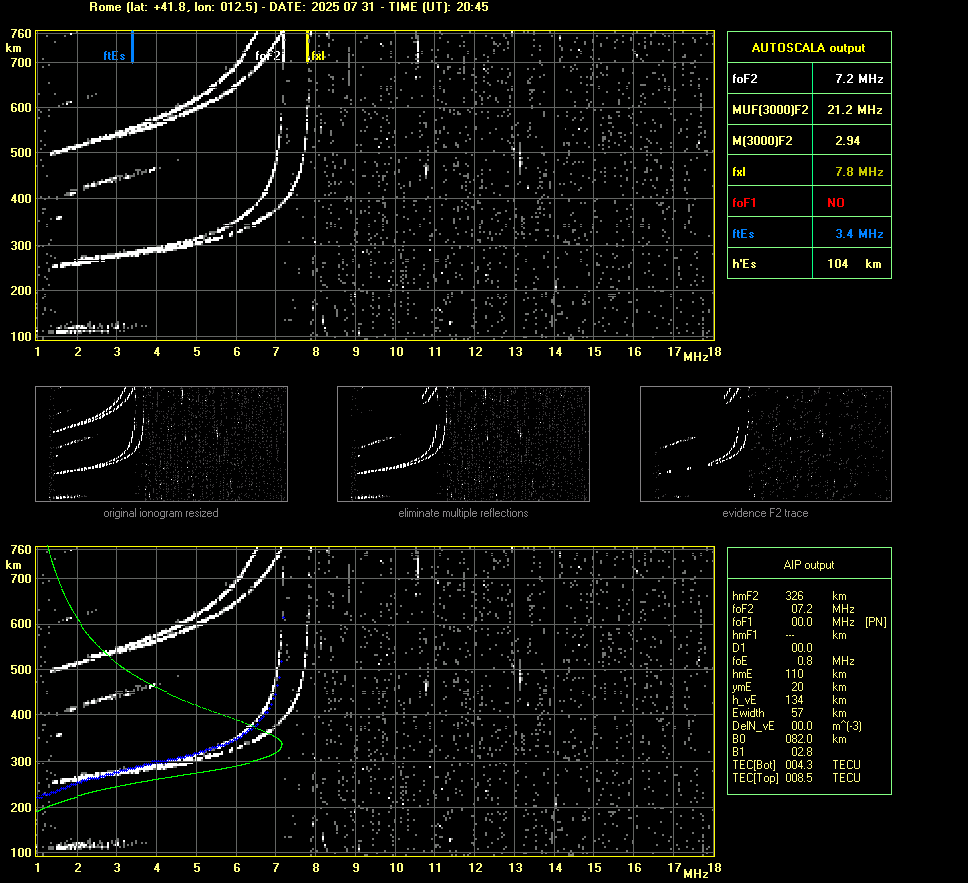This screenshot has width=968, height=883.
Task: Select the B1 02.8 value
Action: (802, 751)
